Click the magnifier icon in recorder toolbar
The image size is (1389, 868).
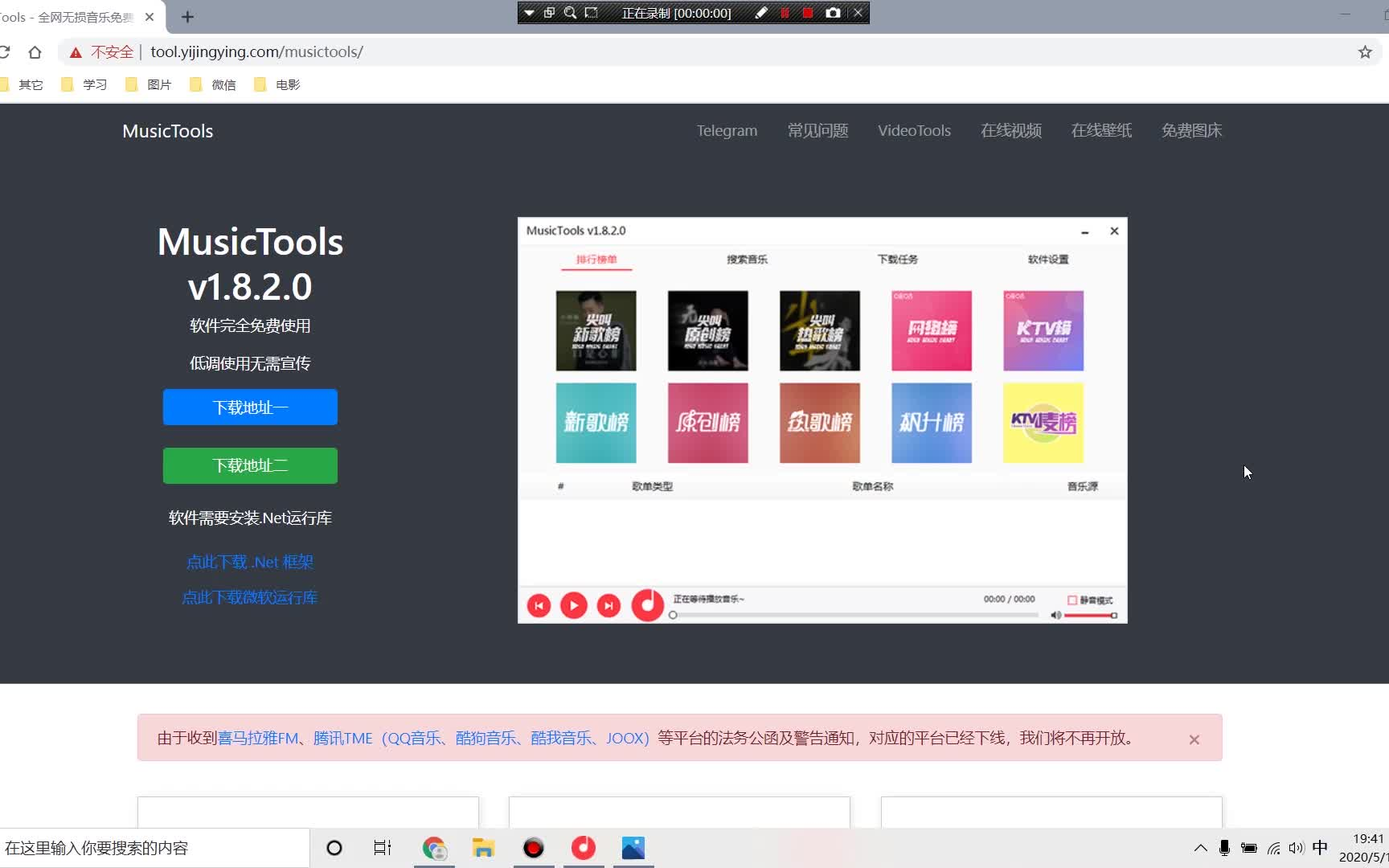pos(570,13)
